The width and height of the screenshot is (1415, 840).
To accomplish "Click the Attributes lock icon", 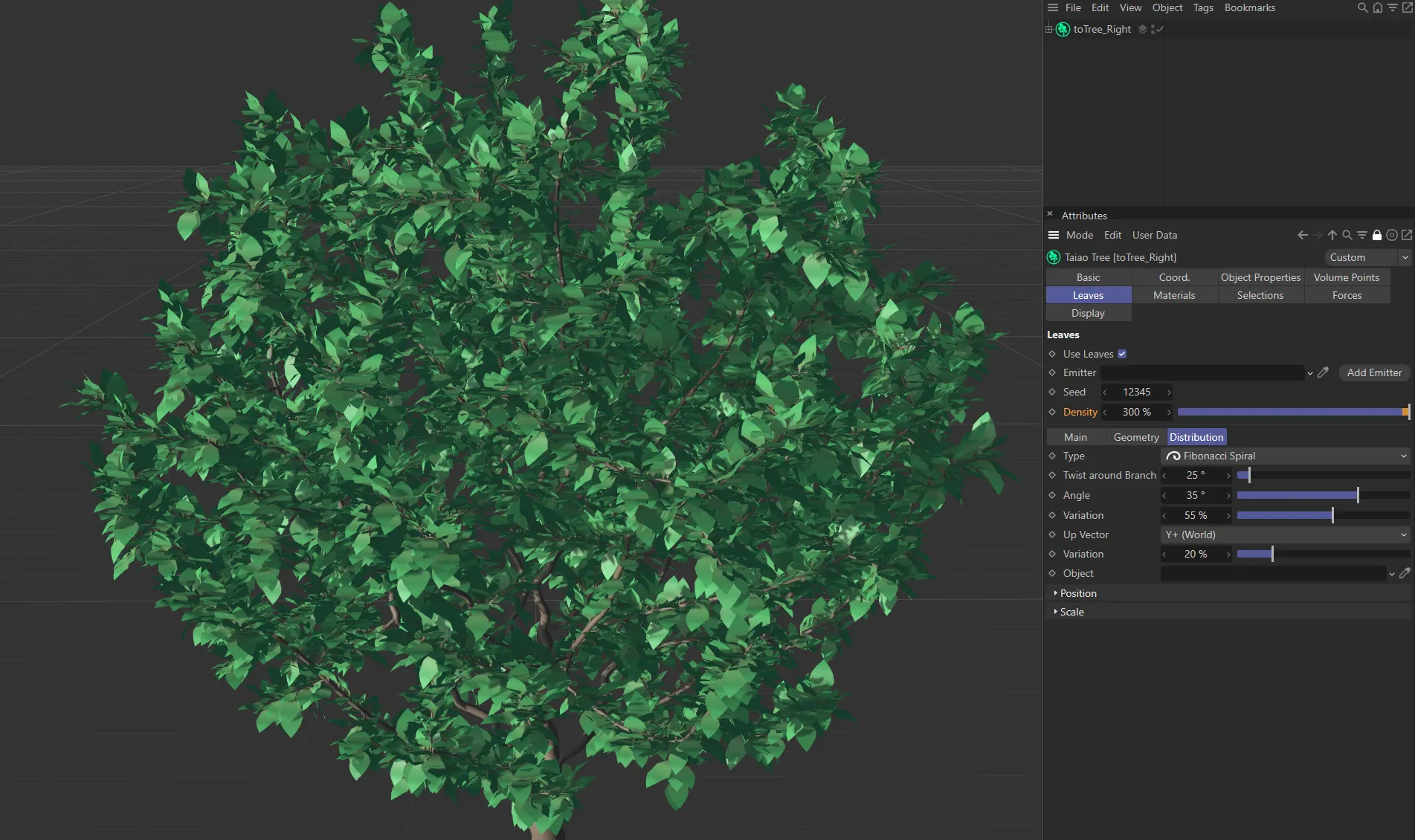I will click(x=1376, y=235).
